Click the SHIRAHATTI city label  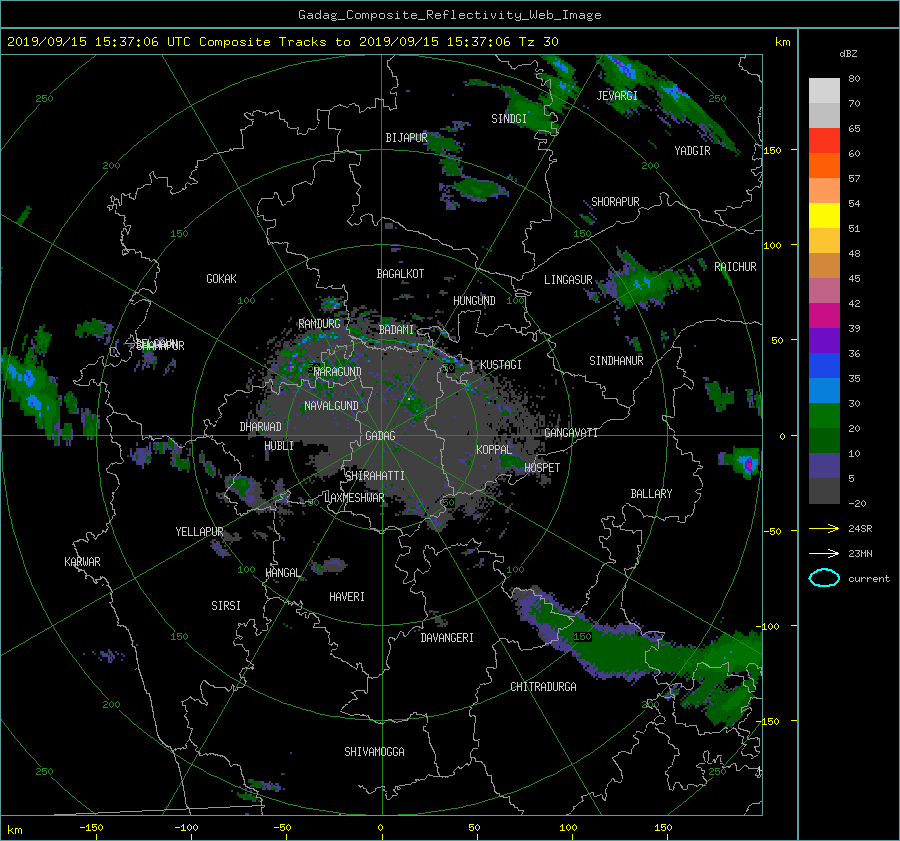click(375, 476)
